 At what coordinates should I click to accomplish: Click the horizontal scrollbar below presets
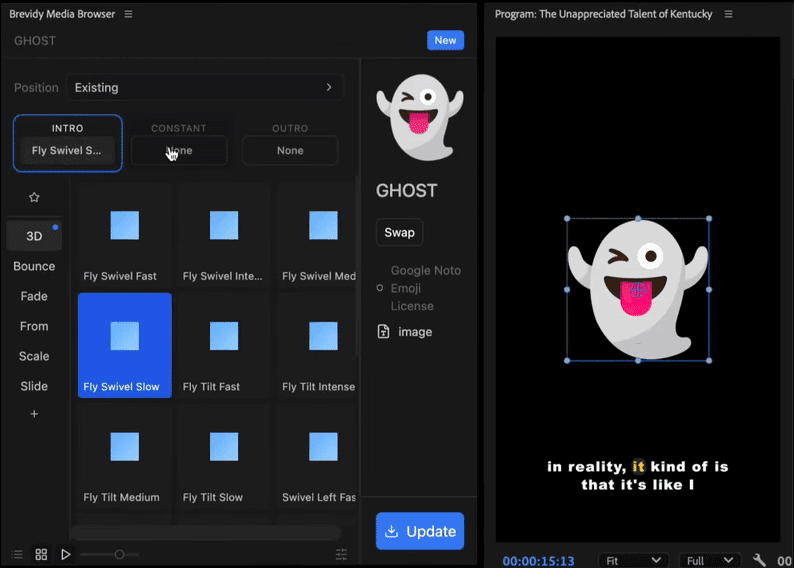pos(206,532)
